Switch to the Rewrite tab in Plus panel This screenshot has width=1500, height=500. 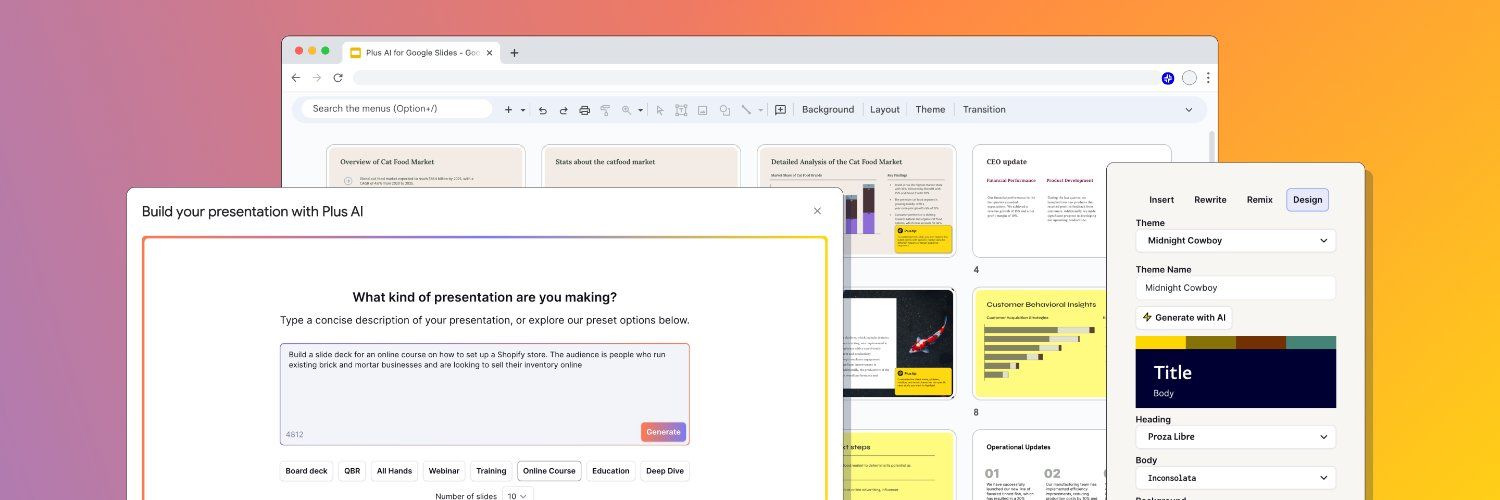pyautogui.click(x=1210, y=200)
